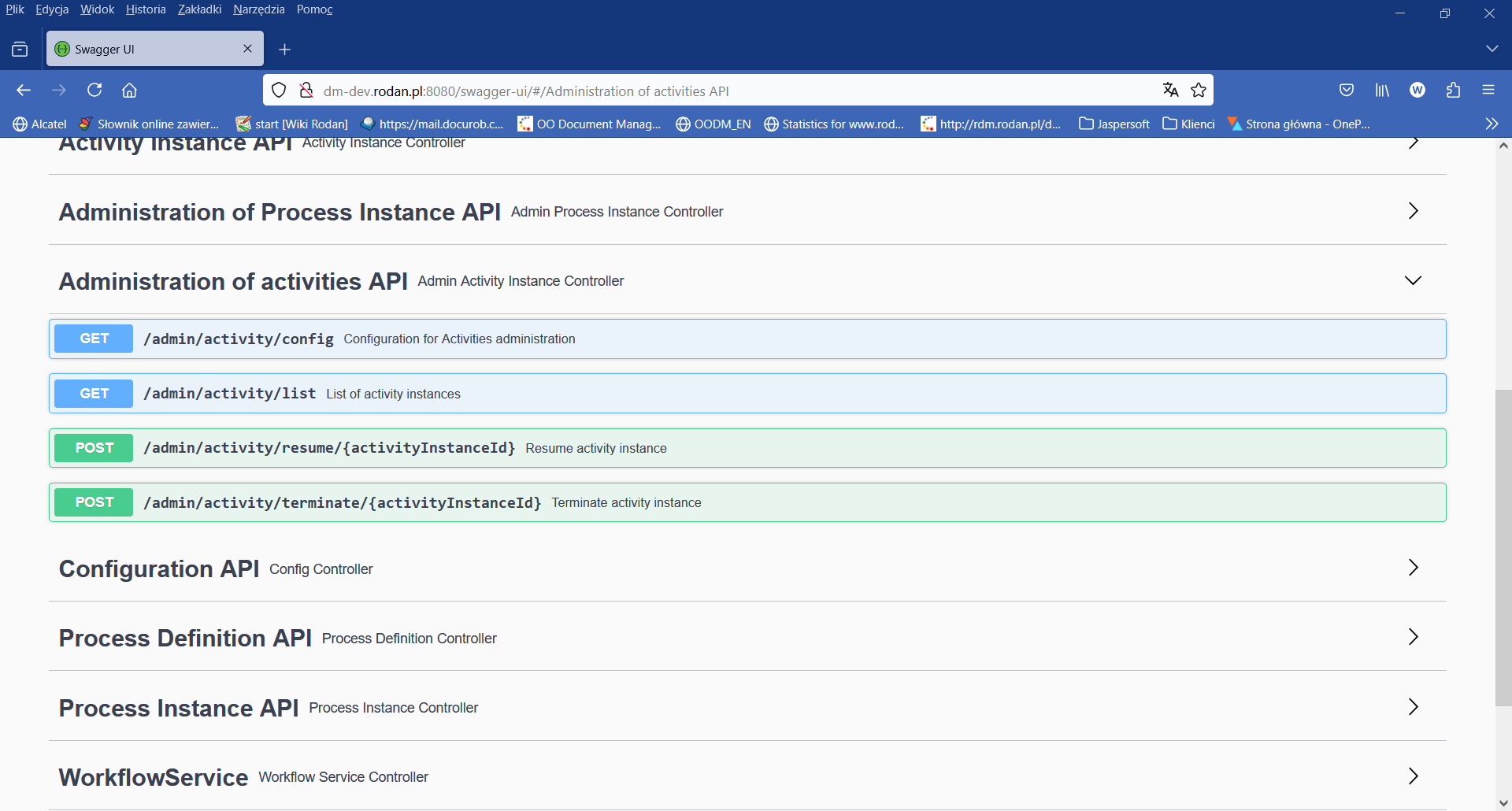Screen dimensions: 1512x811
Task: Open a new browser tab
Action: [285, 49]
